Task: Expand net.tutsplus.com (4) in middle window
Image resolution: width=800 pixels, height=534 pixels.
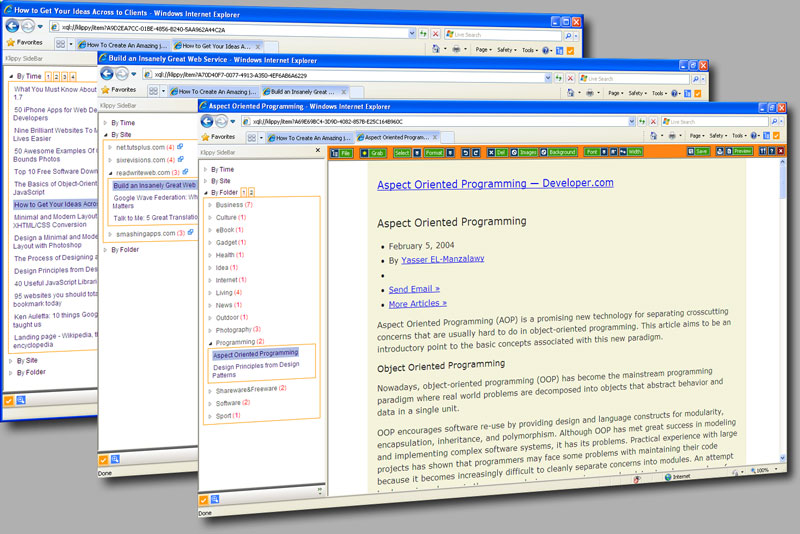Action: 110,147
